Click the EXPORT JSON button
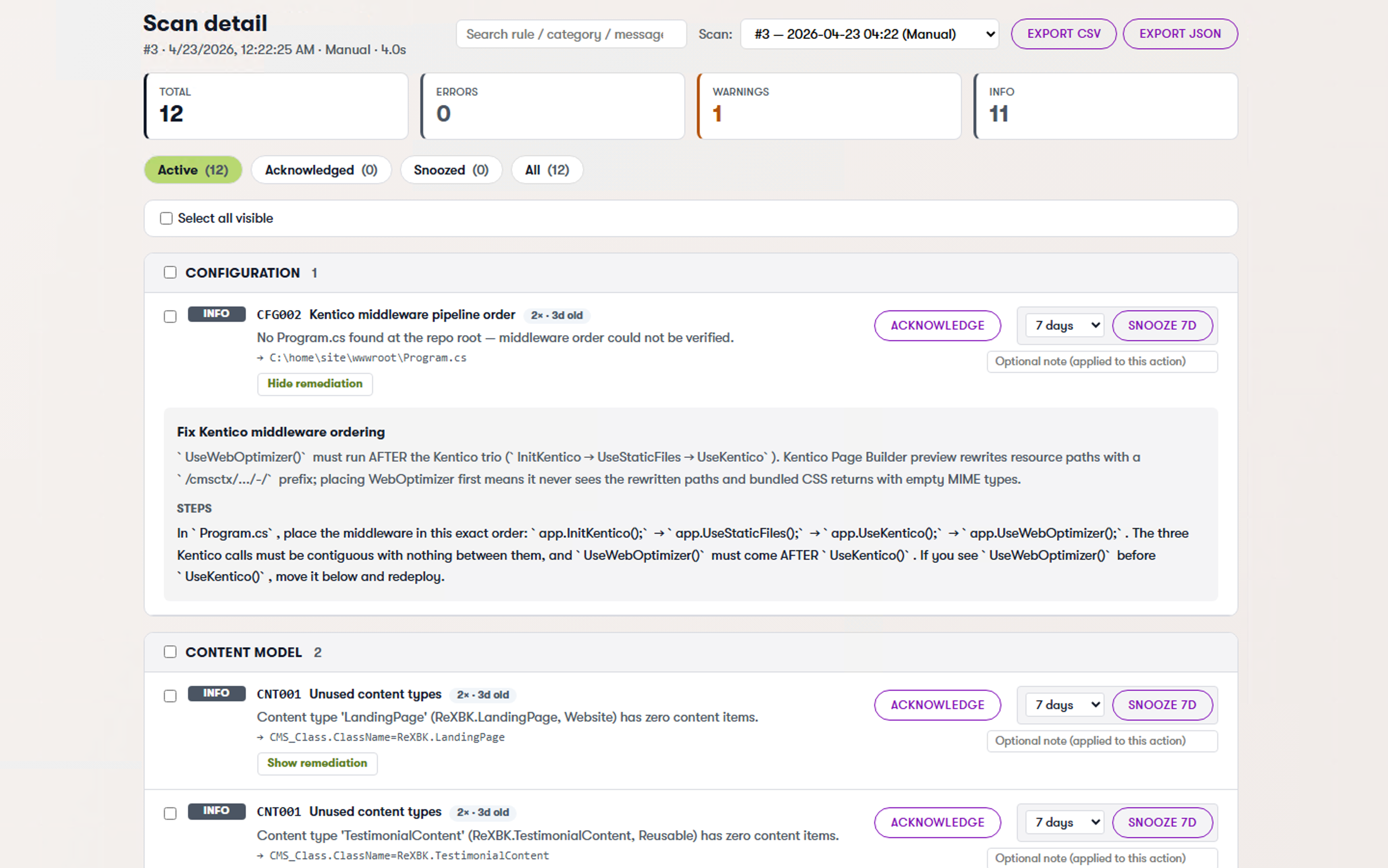This screenshot has width=1388, height=868. (1180, 33)
